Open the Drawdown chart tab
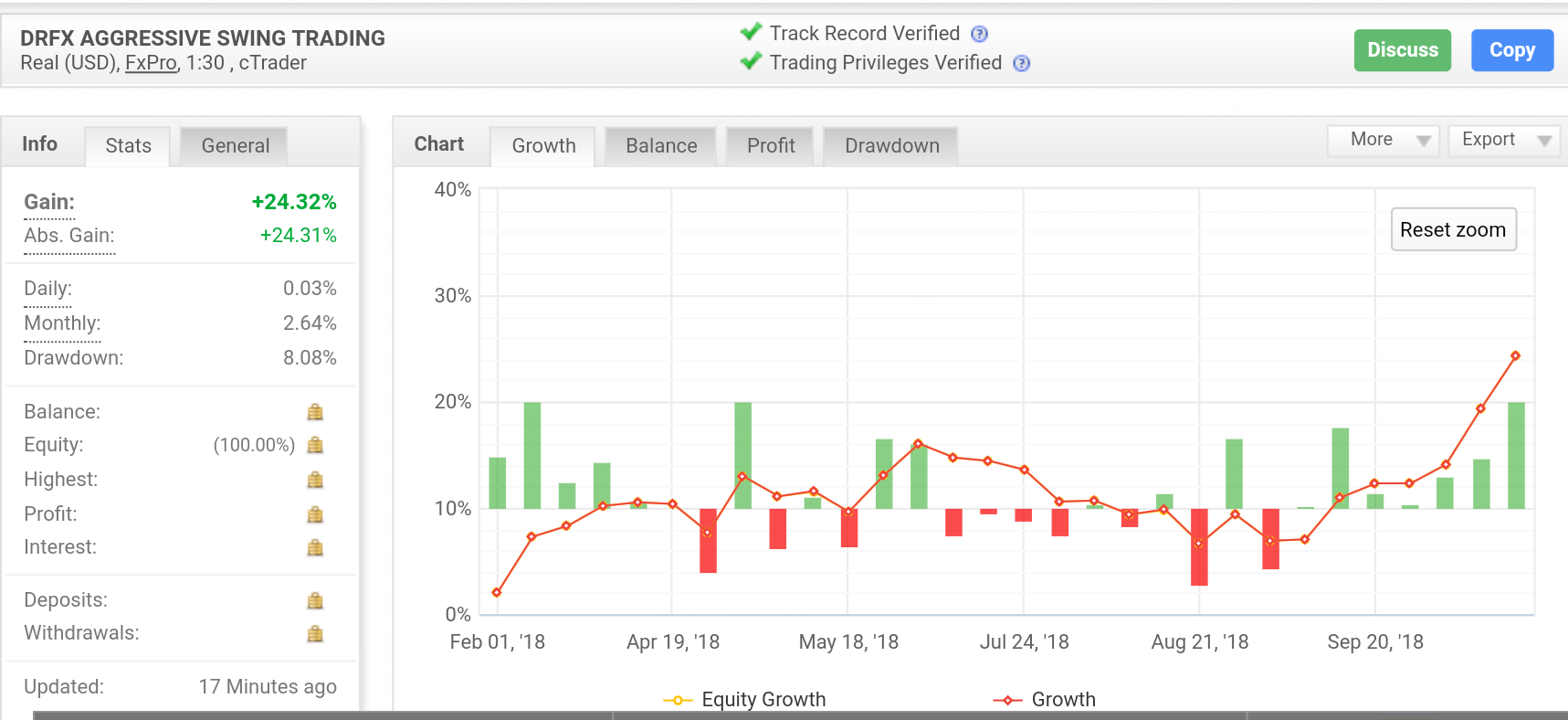The width and height of the screenshot is (1568, 720). (891, 146)
